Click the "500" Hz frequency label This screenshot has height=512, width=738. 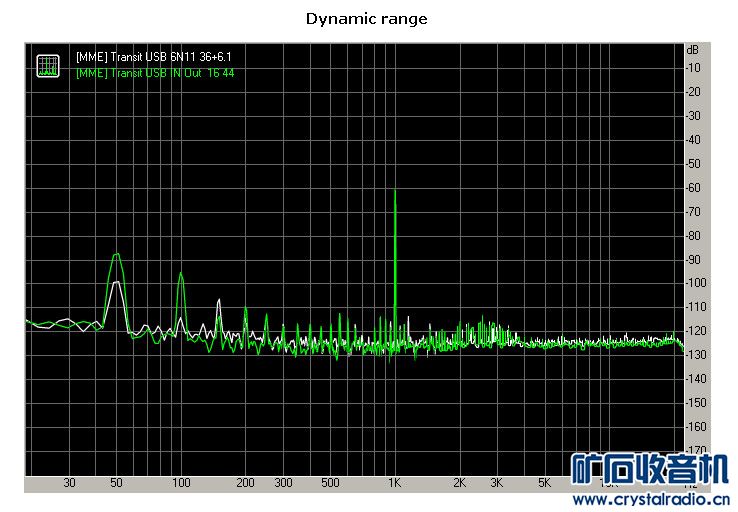pyautogui.click(x=330, y=483)
